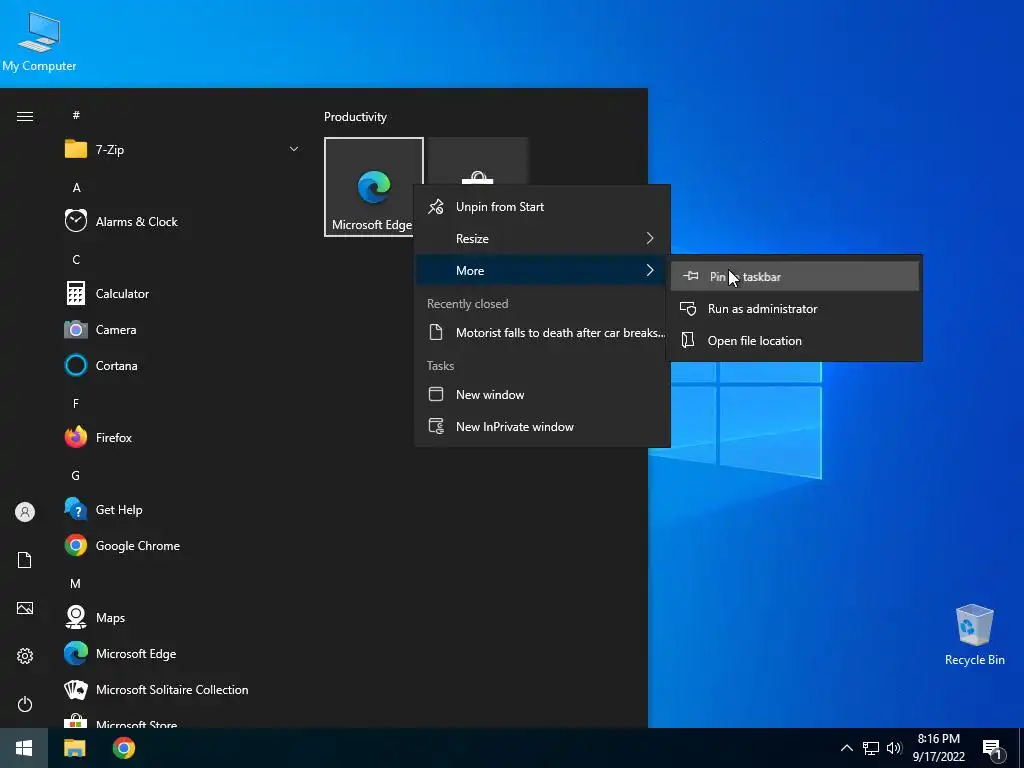
Task: Open the Get Help app icon
Action: point(76,509)
